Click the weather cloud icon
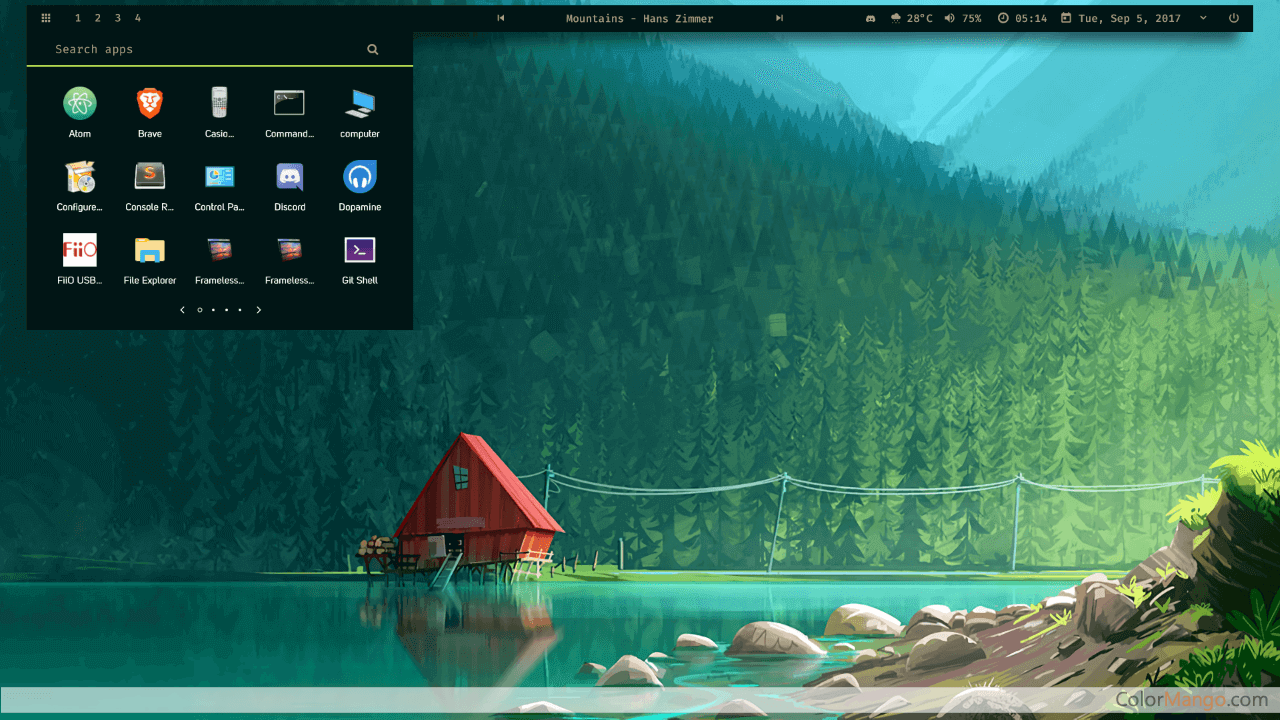Viewport: 1280px width, 720px height. click(x=896, y=18)
